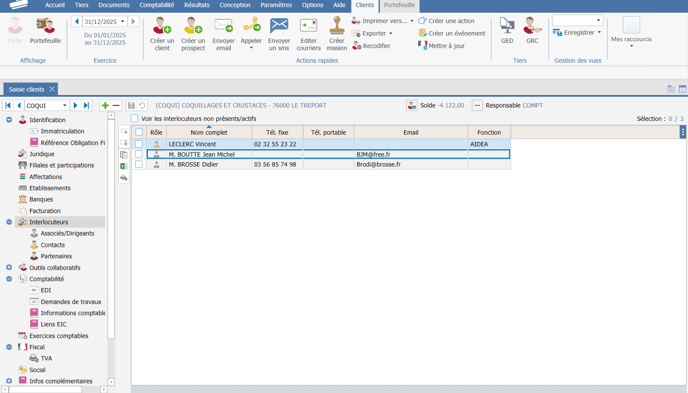The width and height of the screenshot is (688, 393).
Task: Check the LECLERC Vincent row checkbox
Action: pyautogui.click(x=139, y=144)
